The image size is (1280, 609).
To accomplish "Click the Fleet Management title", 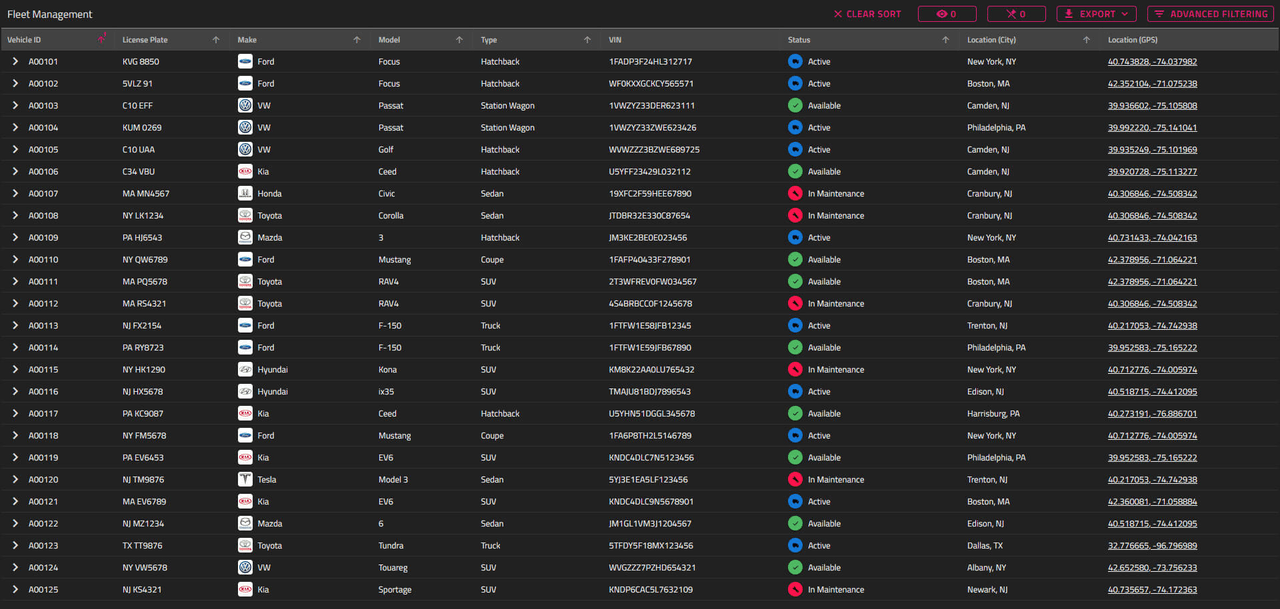I will pos(50,14).
